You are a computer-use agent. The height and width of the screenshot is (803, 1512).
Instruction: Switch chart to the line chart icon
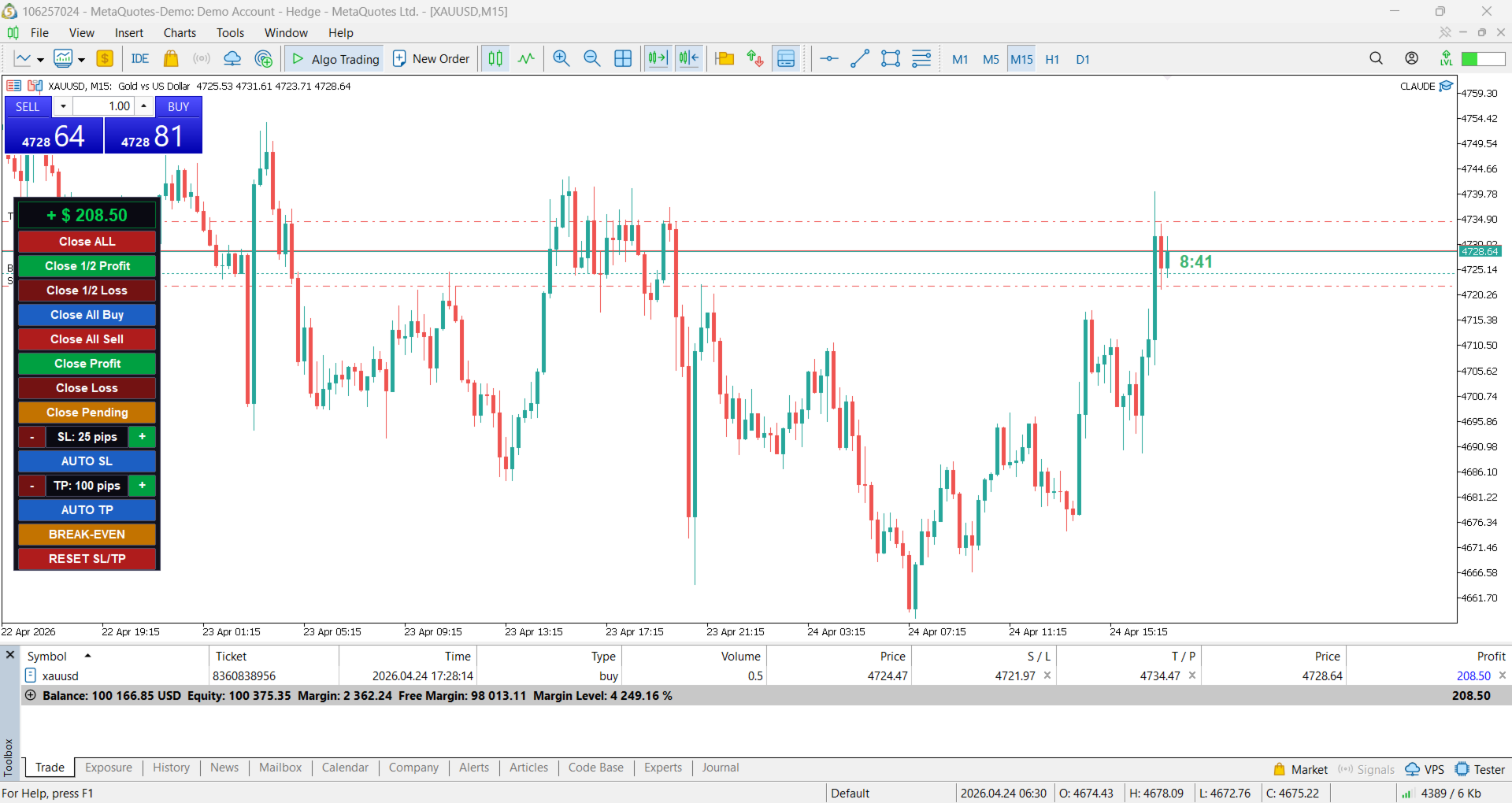(526, 59)
